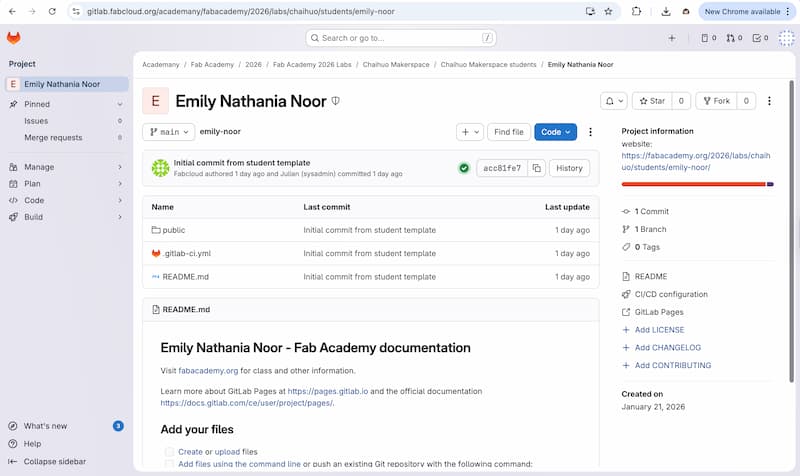800x476 pixels.
Task: Fork the project
Action: (716, 101)
